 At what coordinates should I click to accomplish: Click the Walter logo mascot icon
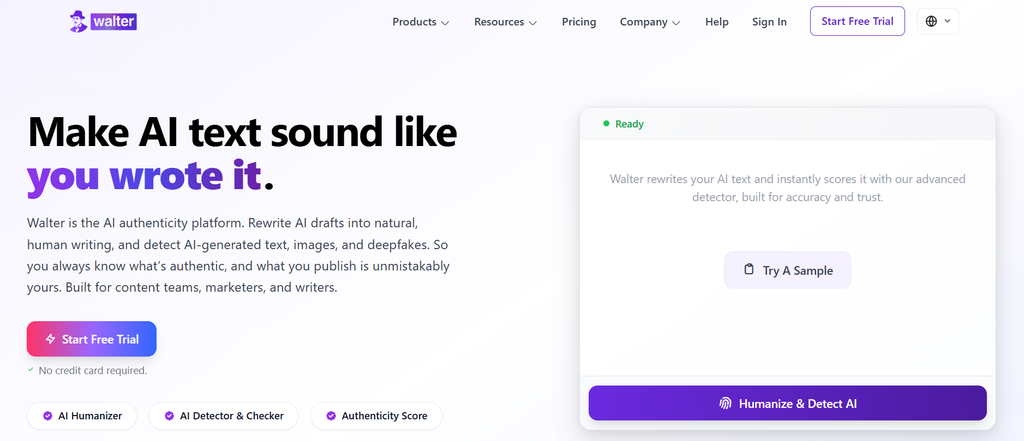coord(78,22)
